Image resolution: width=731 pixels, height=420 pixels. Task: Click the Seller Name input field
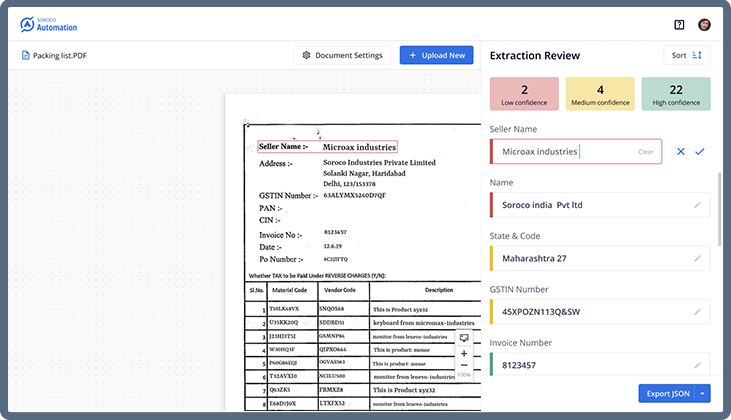coord(576,151)
